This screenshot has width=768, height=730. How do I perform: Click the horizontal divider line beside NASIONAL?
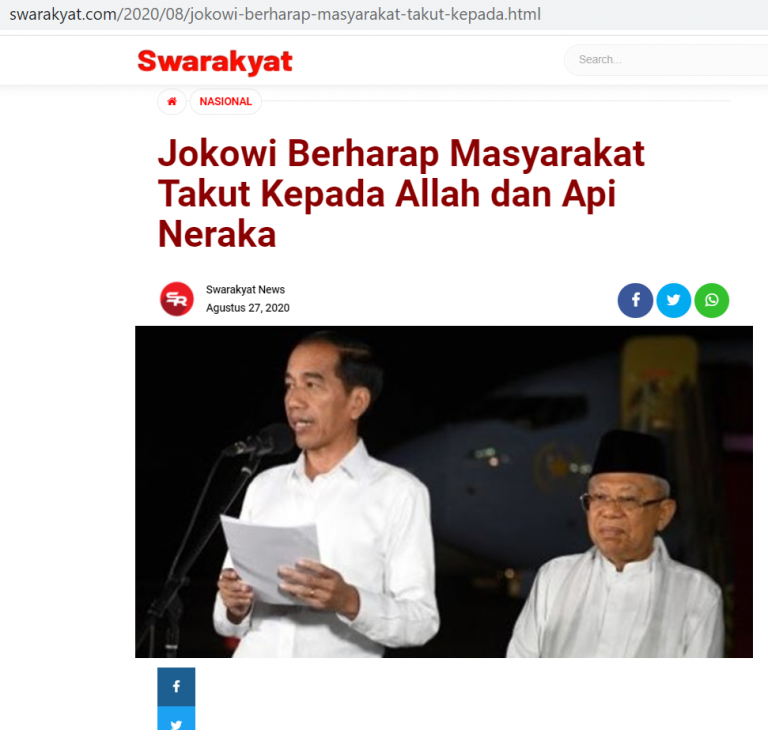click(x=496, y=101)
